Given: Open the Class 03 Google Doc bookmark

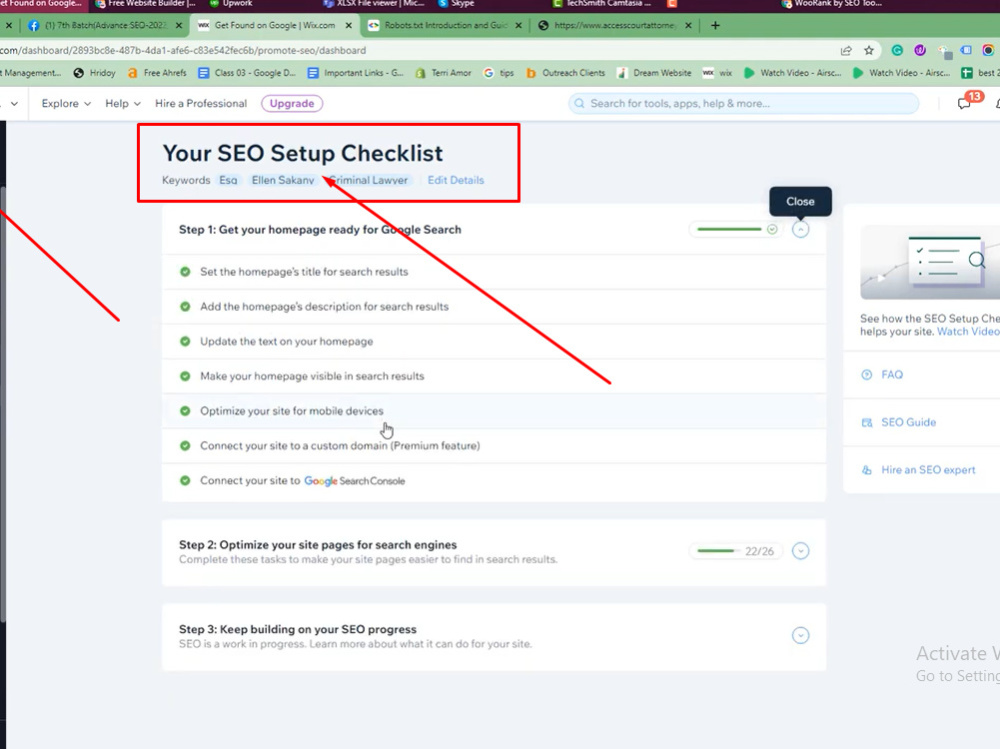Looking at the screenshot, I should (x=247, y=73).
